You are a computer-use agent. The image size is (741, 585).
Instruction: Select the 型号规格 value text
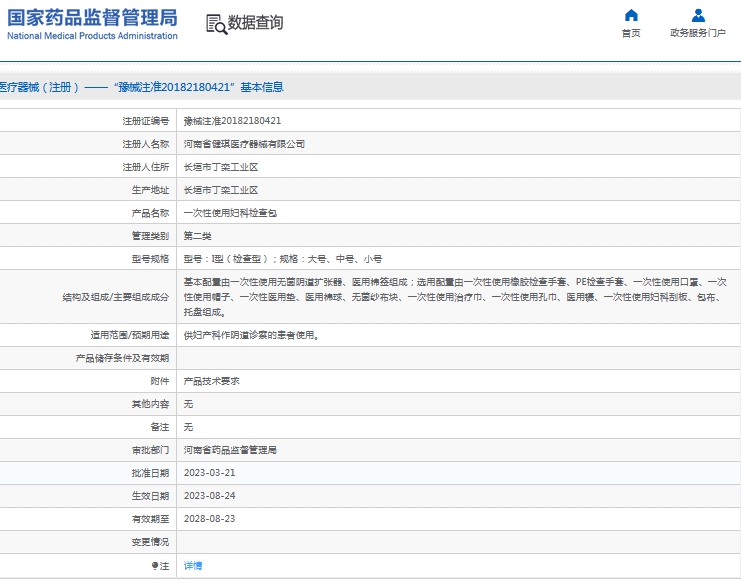coord(283,259)
